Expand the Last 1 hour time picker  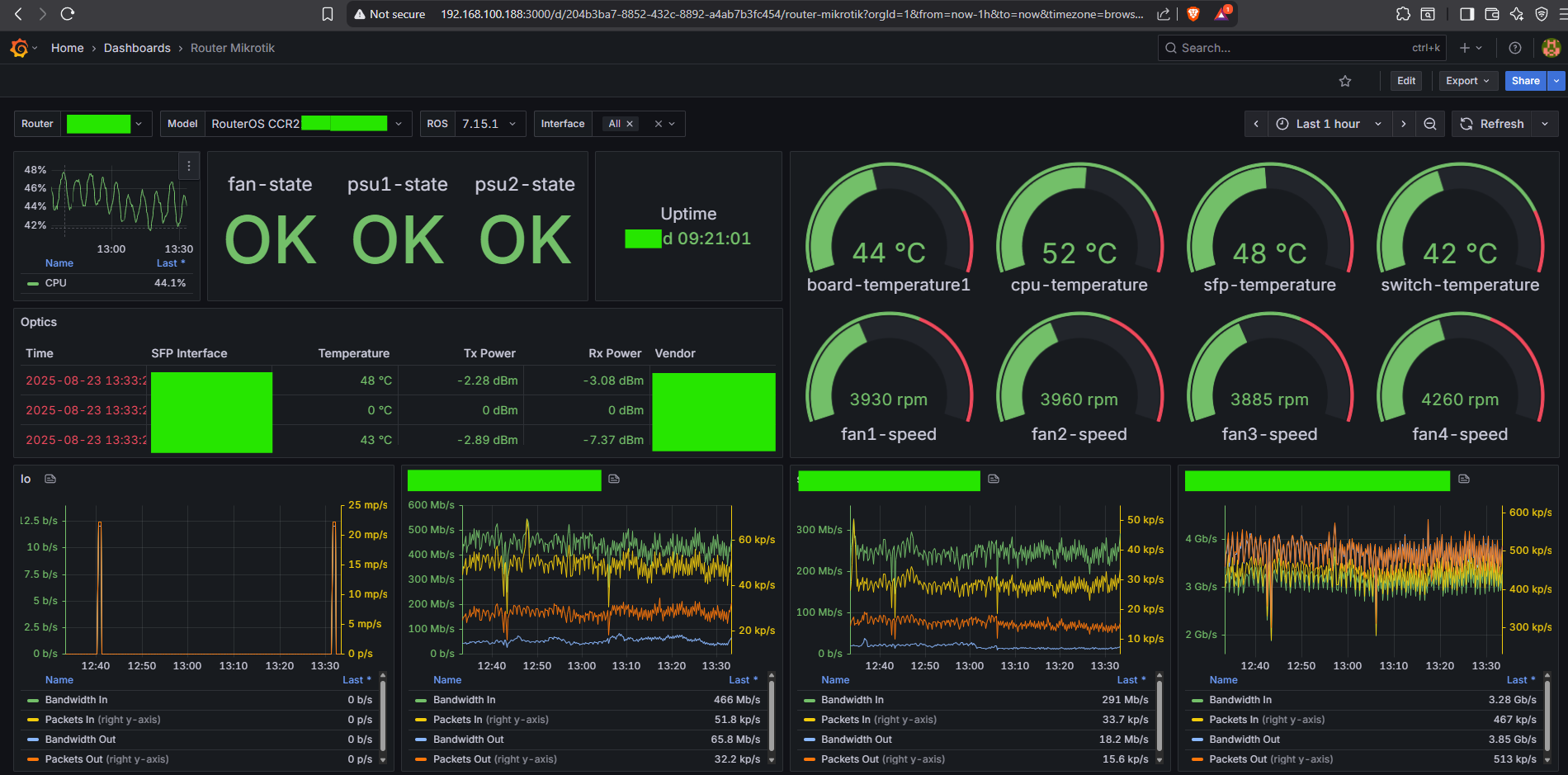point(1329,124)
